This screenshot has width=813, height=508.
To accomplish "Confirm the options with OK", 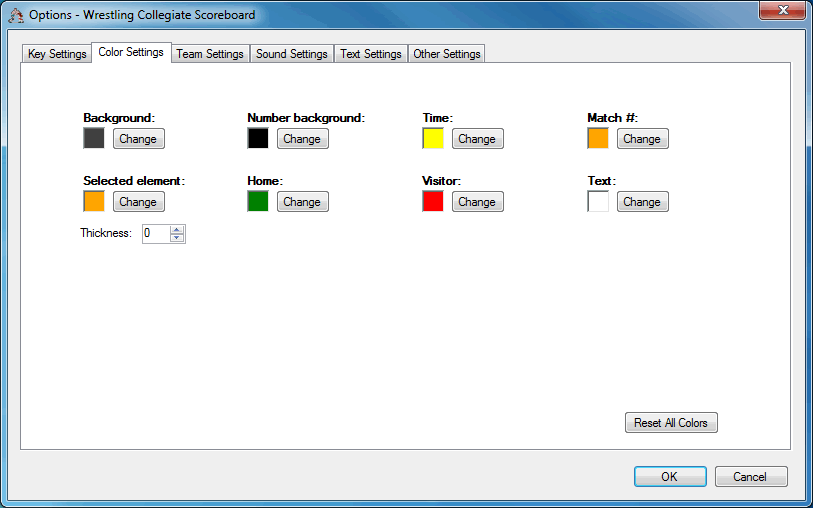I will tap(670, 476).
